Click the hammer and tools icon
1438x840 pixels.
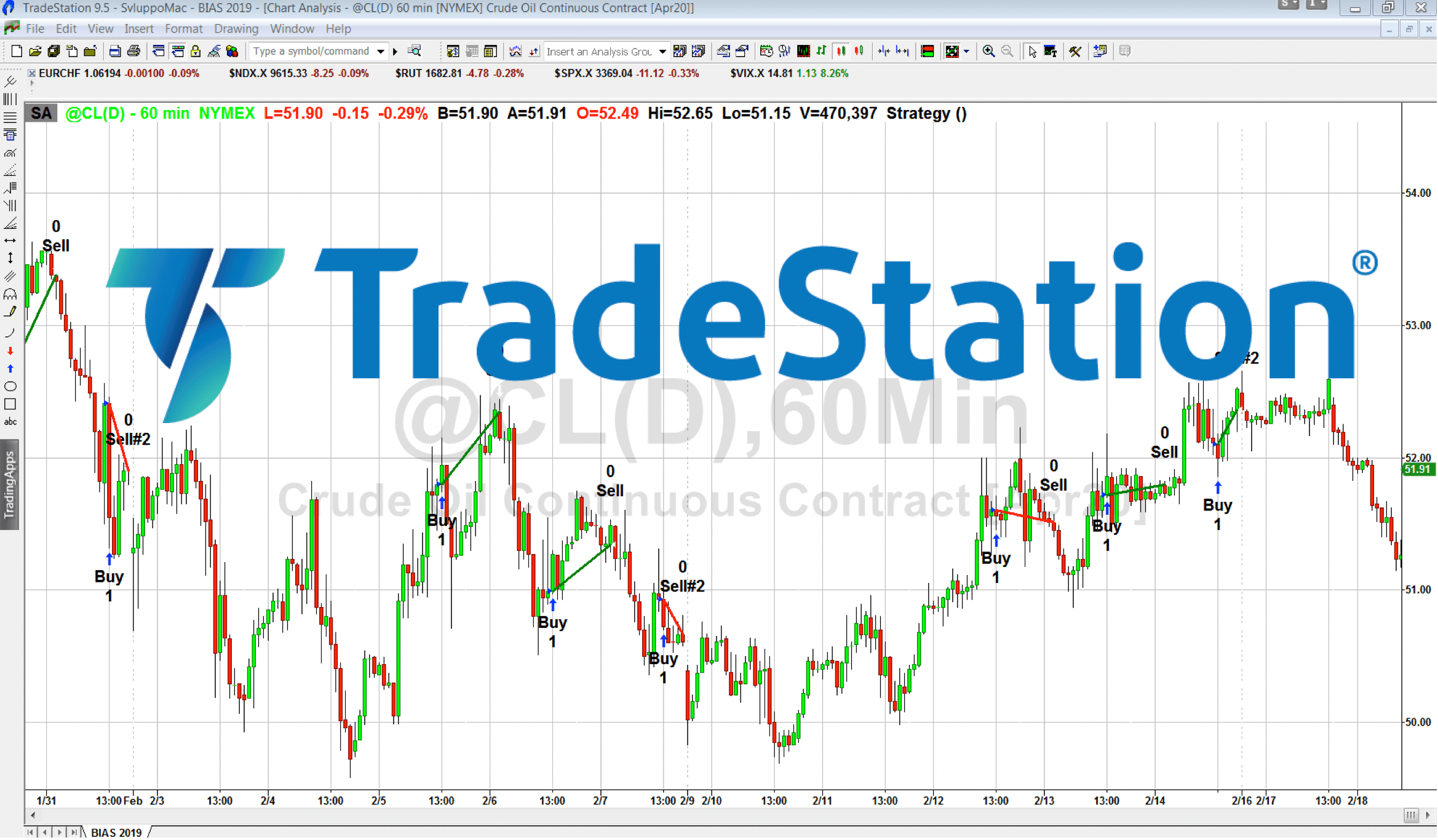tap(1075, 52)
